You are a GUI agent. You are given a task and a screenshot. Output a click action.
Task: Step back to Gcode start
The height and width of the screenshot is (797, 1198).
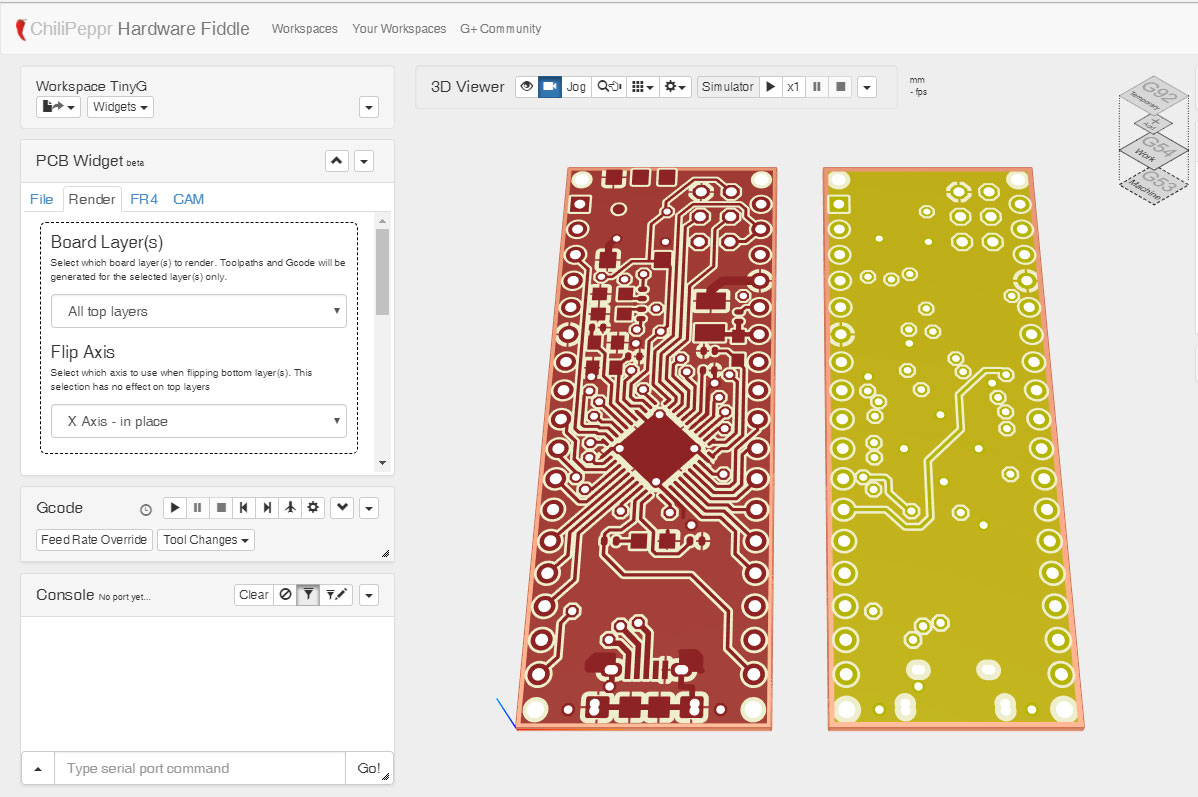click(244, 507)
